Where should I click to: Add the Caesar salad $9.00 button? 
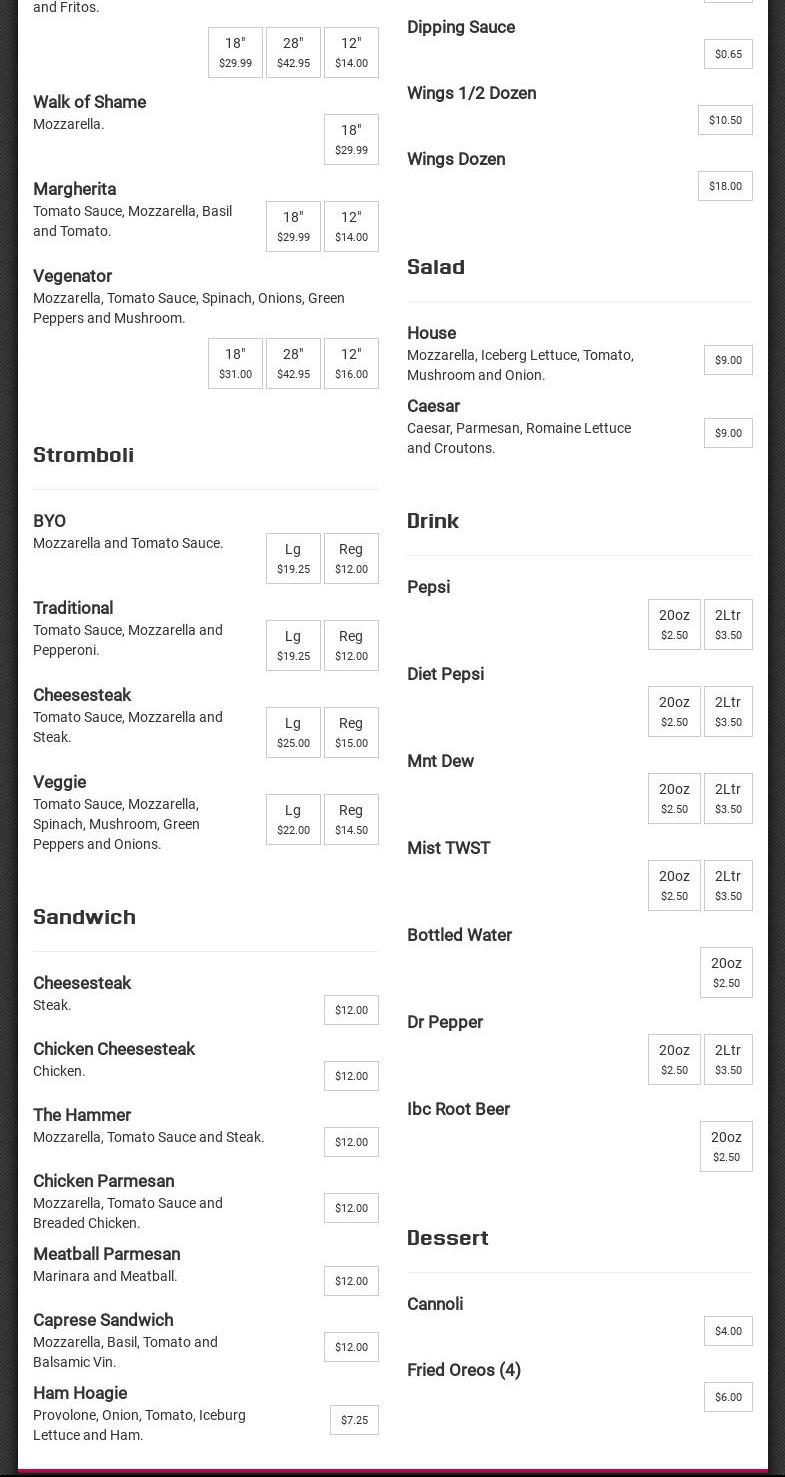pyautogui.click(x=728, y=433)
